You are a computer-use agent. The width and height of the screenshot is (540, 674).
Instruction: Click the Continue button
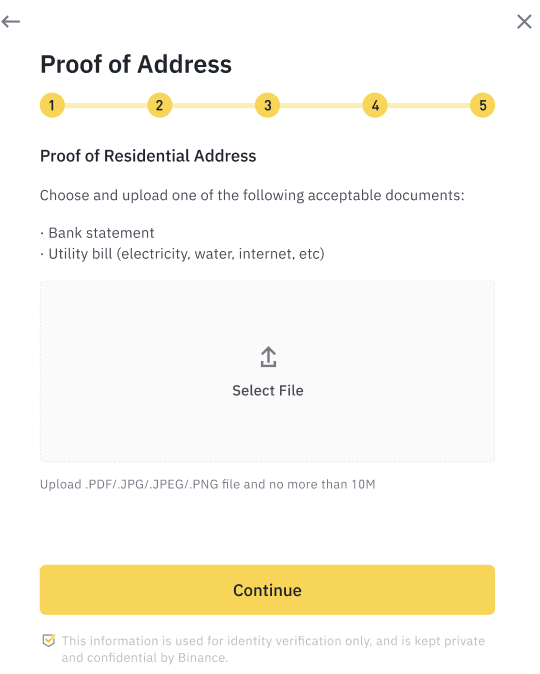(x=267, y=590)
